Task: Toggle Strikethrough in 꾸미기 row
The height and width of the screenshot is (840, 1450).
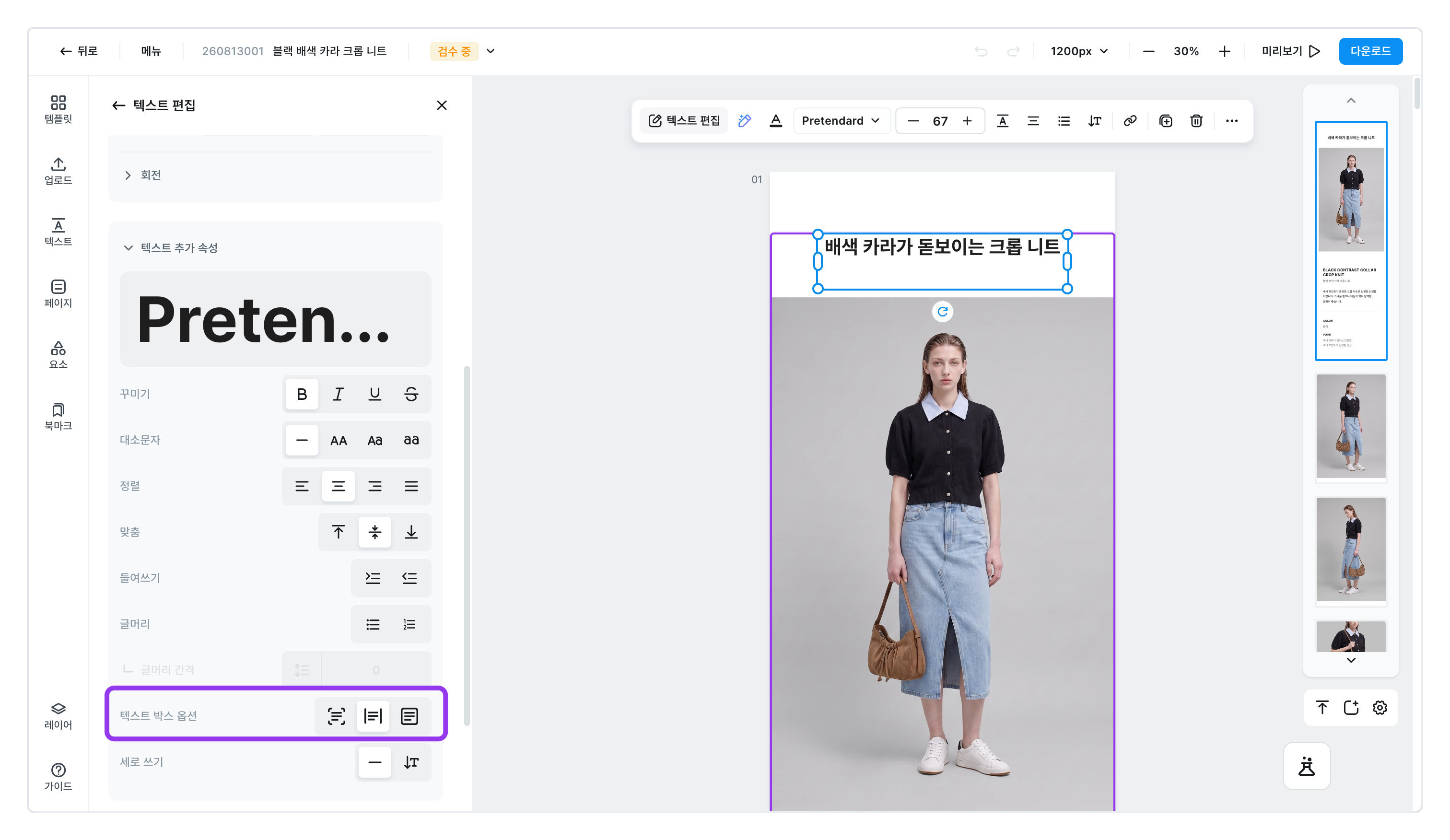Action: [411, 394]
